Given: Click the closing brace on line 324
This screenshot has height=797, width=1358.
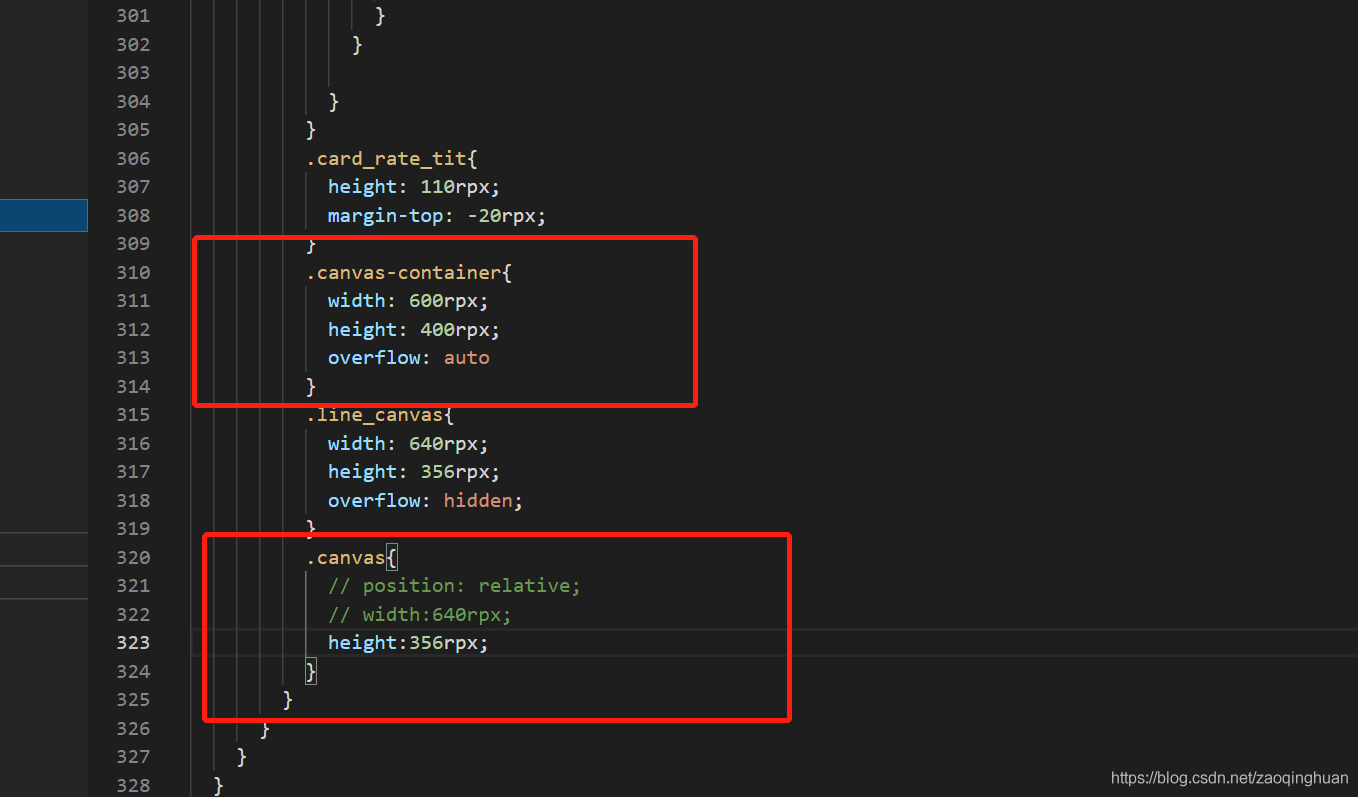Looking at the screenshot, I should point(311,671).
